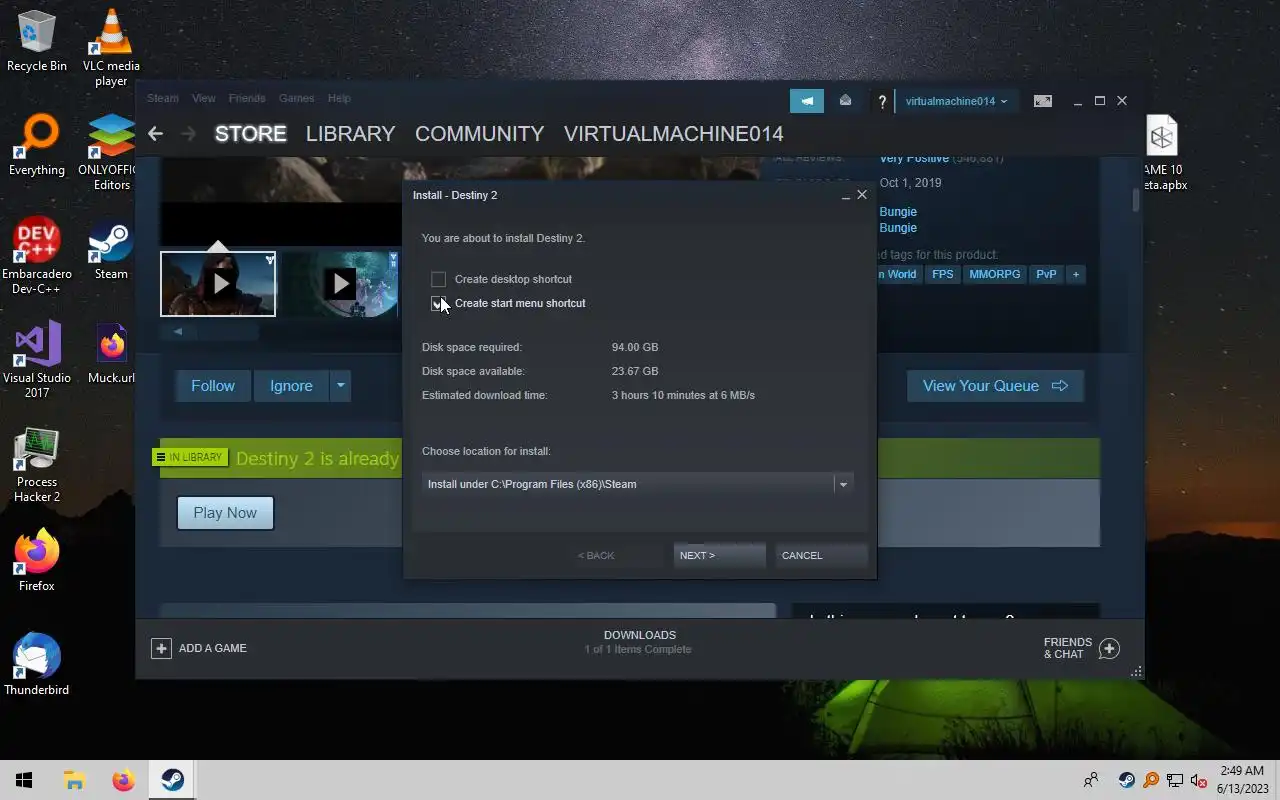The image size is (1280, 800).
Task: Launch Visual Studio 2017 desktop icon
Action: point(37,360)
